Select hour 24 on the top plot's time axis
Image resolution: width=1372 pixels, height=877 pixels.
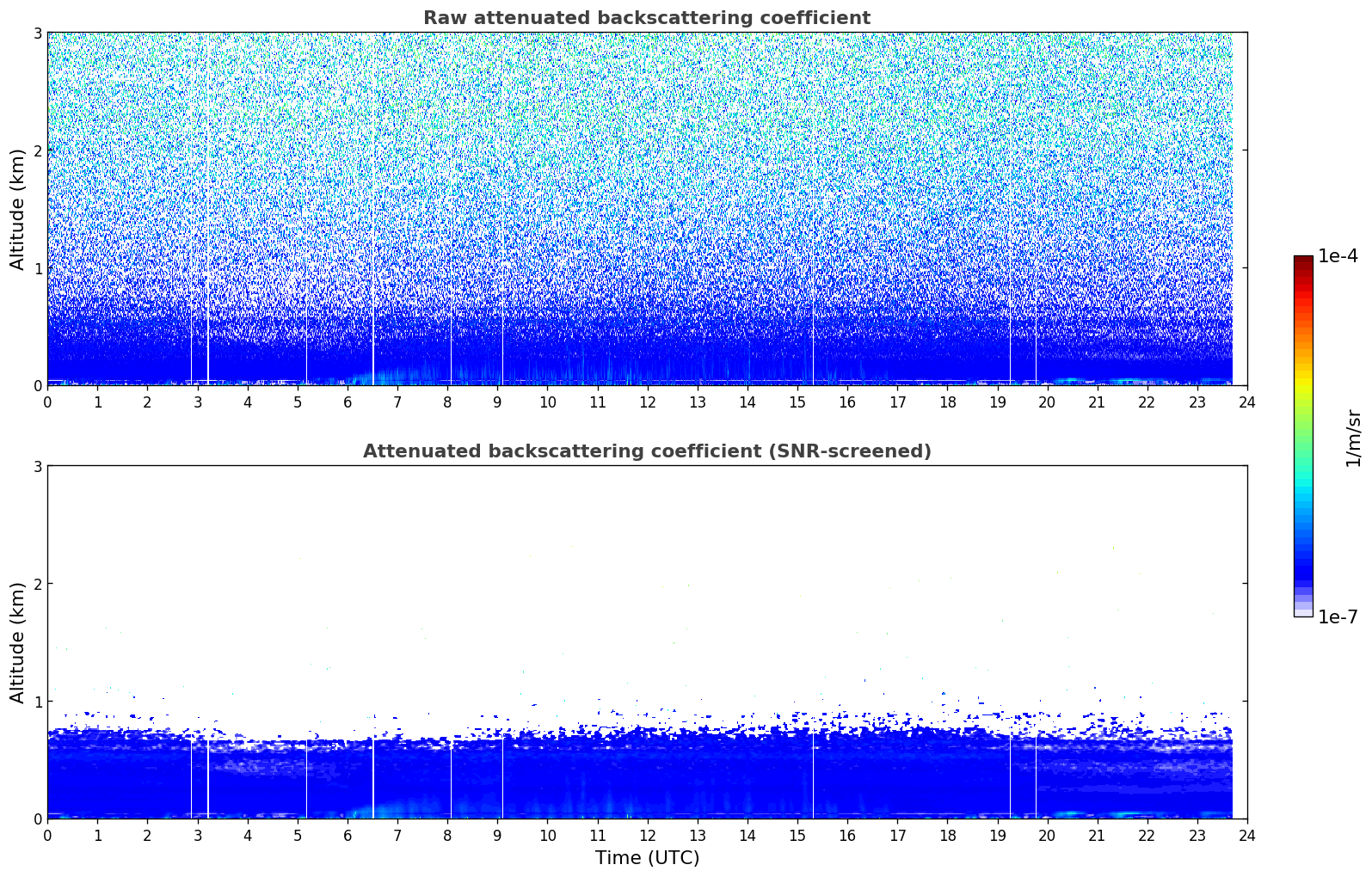coord(1247,402)
